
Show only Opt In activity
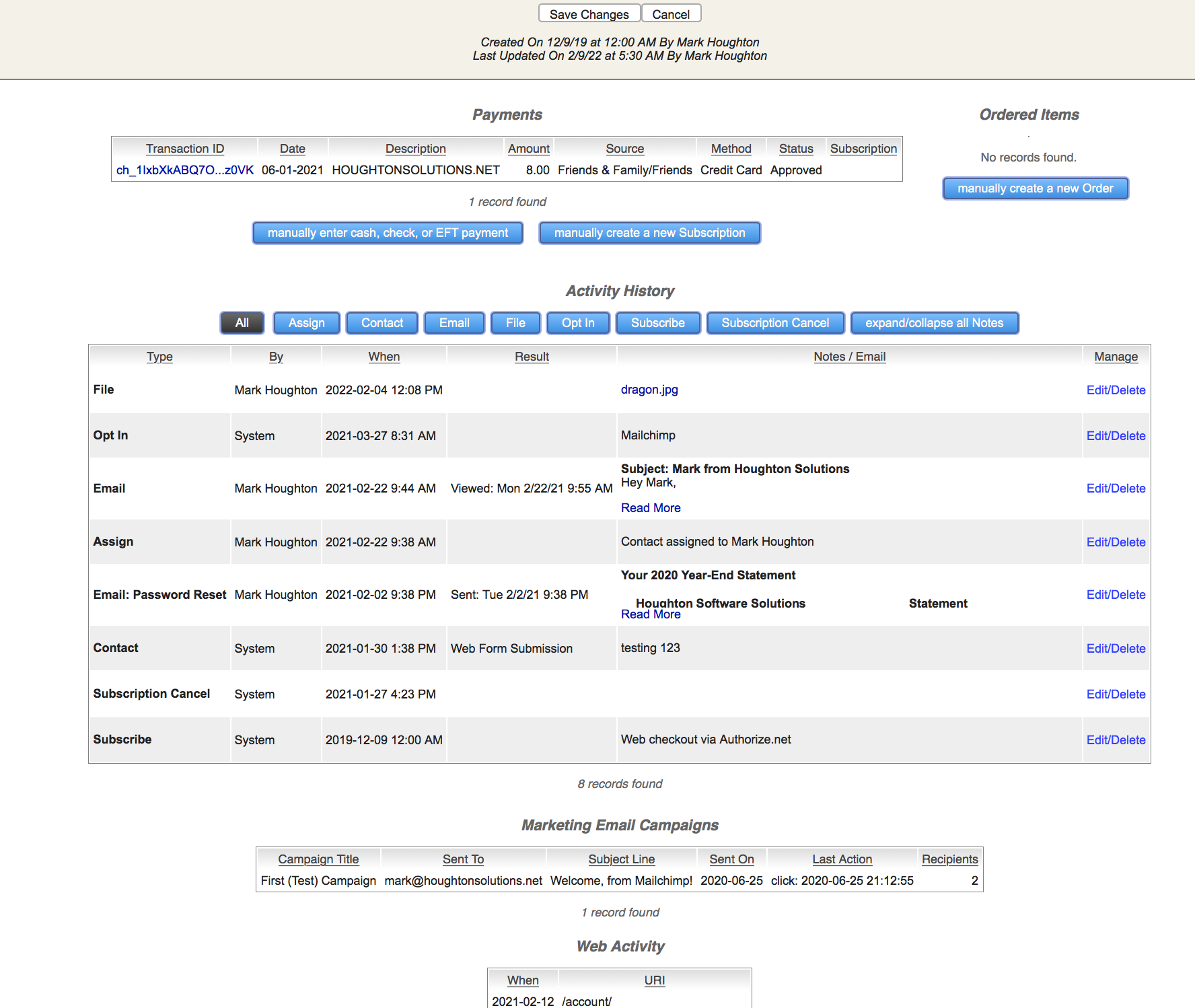pyautogui.click(x=578, y=323)
